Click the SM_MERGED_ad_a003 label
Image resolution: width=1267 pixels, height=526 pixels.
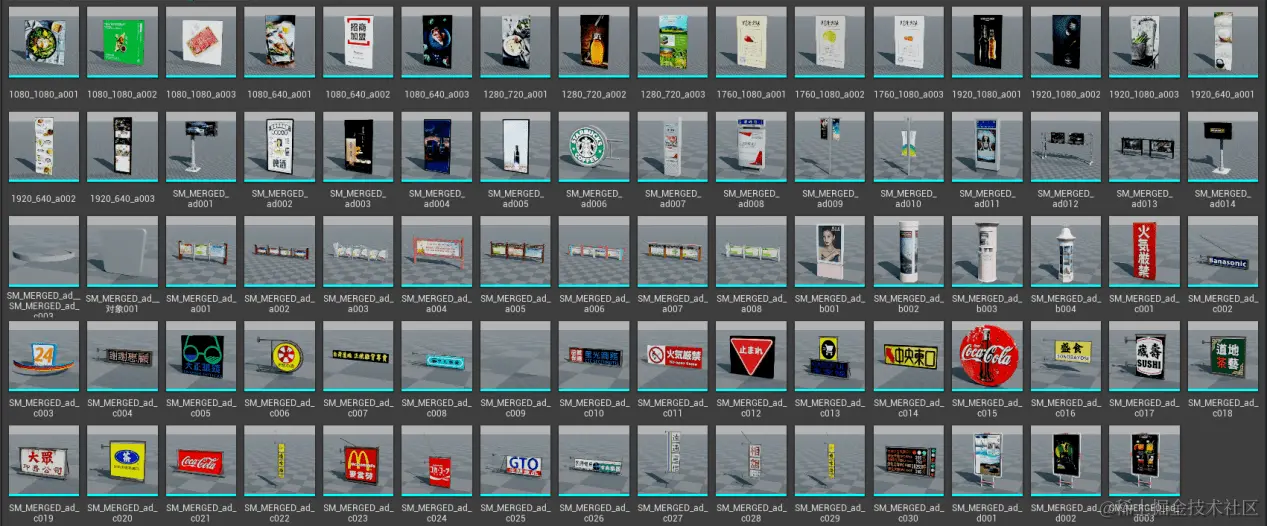358,303
